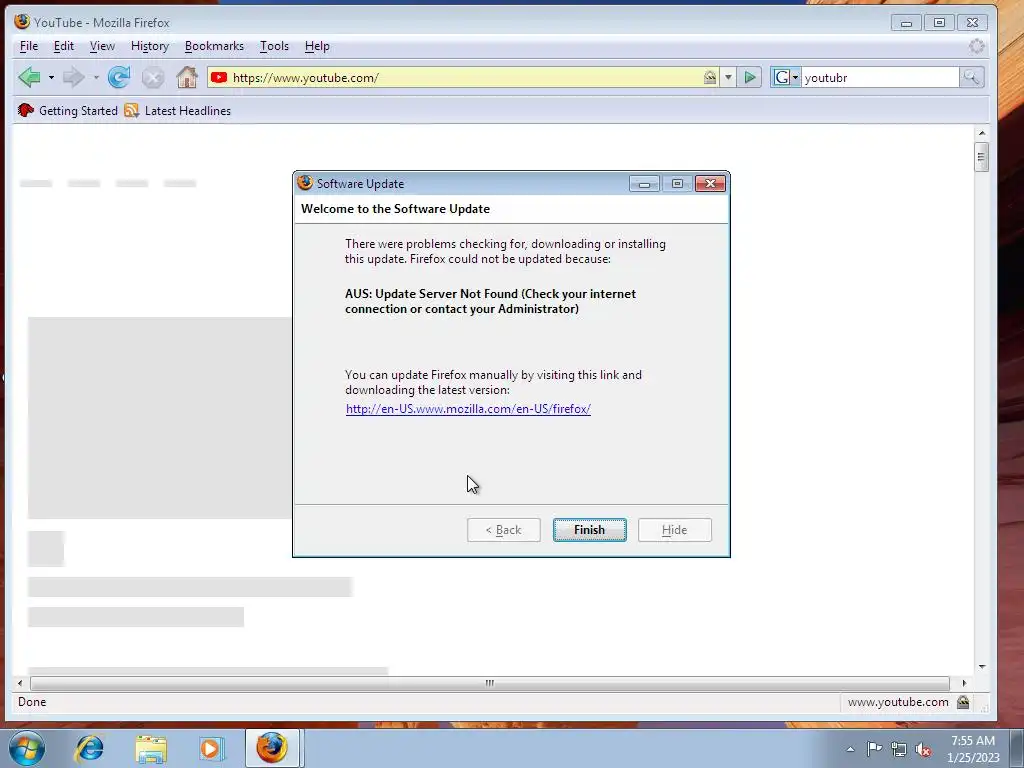Open the Help menu
1024x768 pixels.
(x=317, y=46)
